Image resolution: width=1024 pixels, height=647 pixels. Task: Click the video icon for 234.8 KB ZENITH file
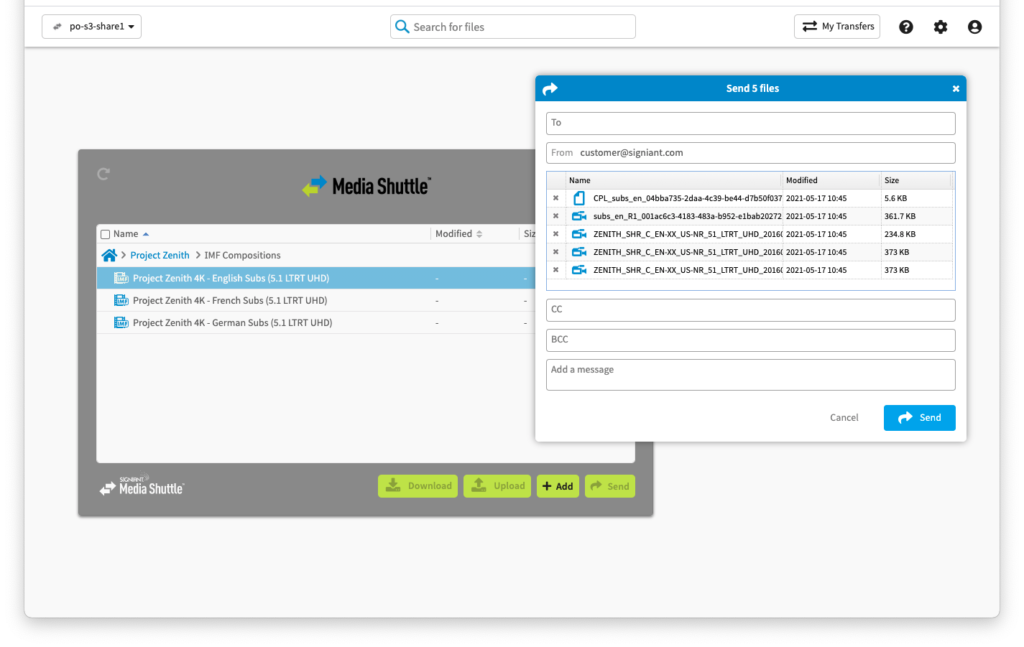pos(579,234)
